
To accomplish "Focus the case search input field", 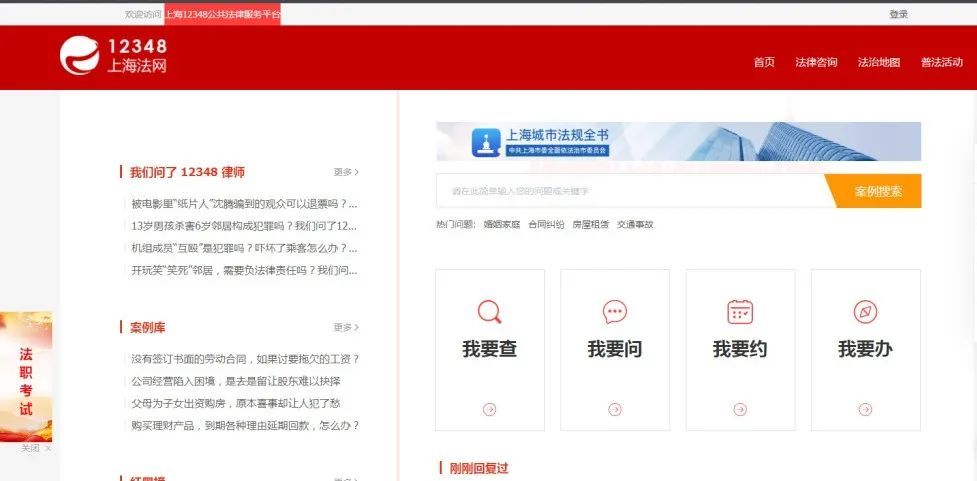I will (631, 191).
